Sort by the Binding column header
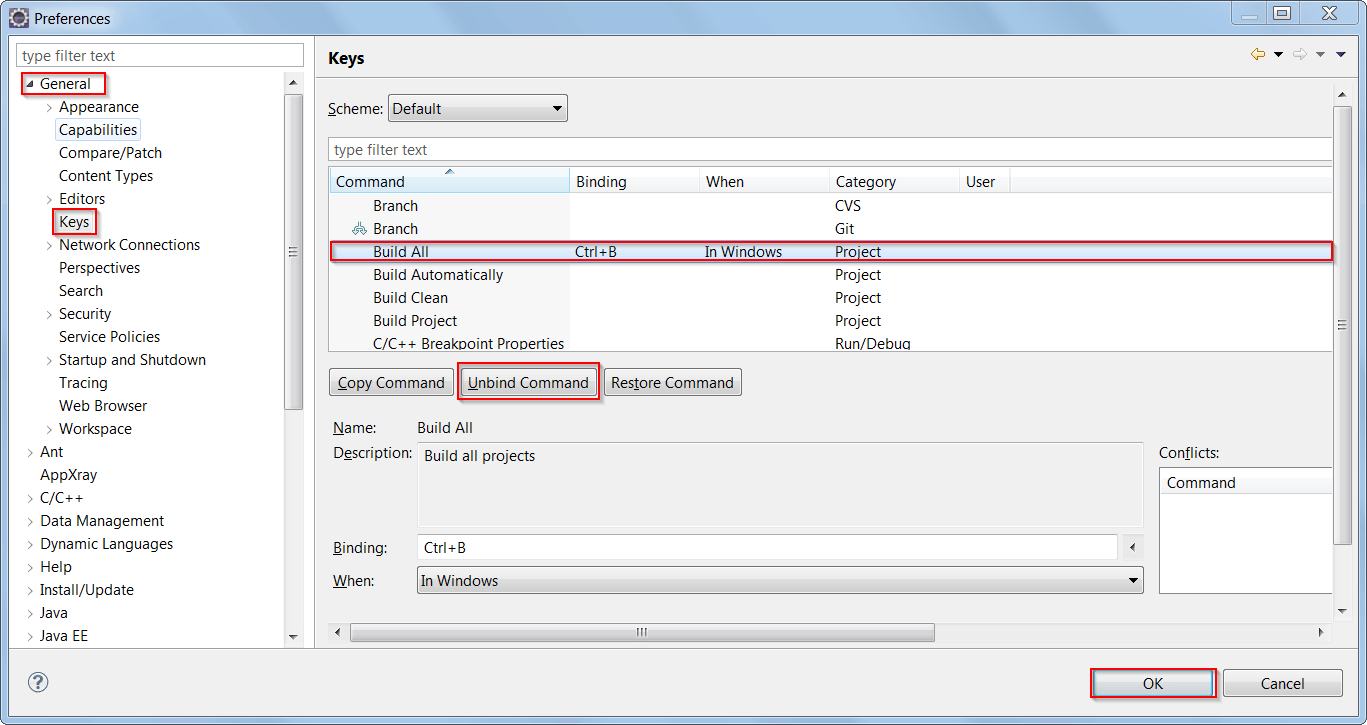 634,181
